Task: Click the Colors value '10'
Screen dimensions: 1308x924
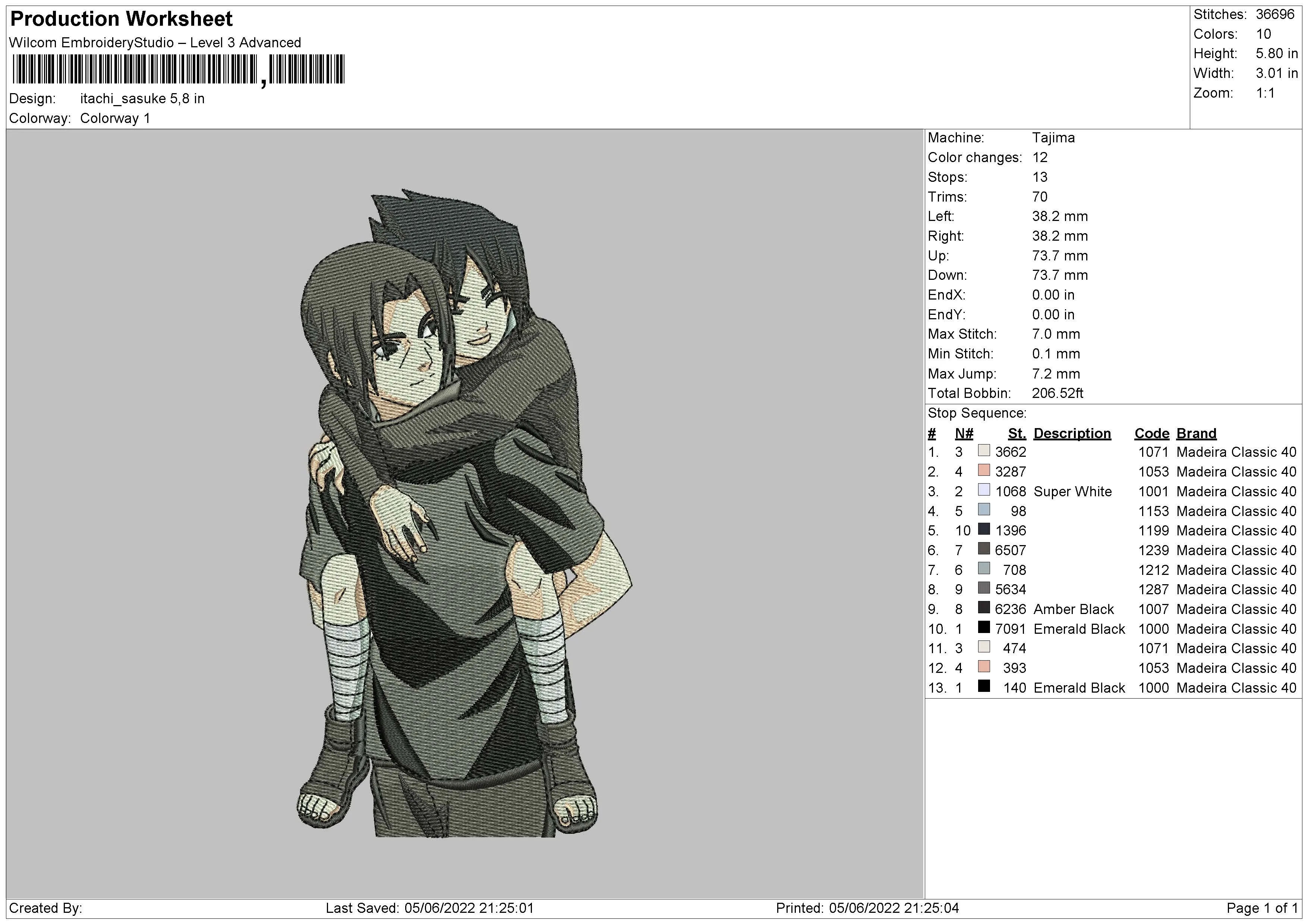Action: 1264,34
